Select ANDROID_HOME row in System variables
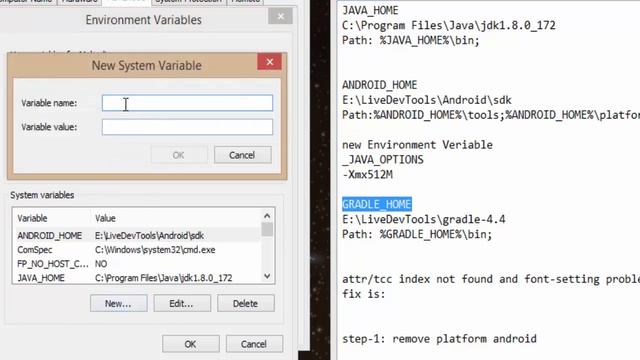640x360 pixels. 137,236
